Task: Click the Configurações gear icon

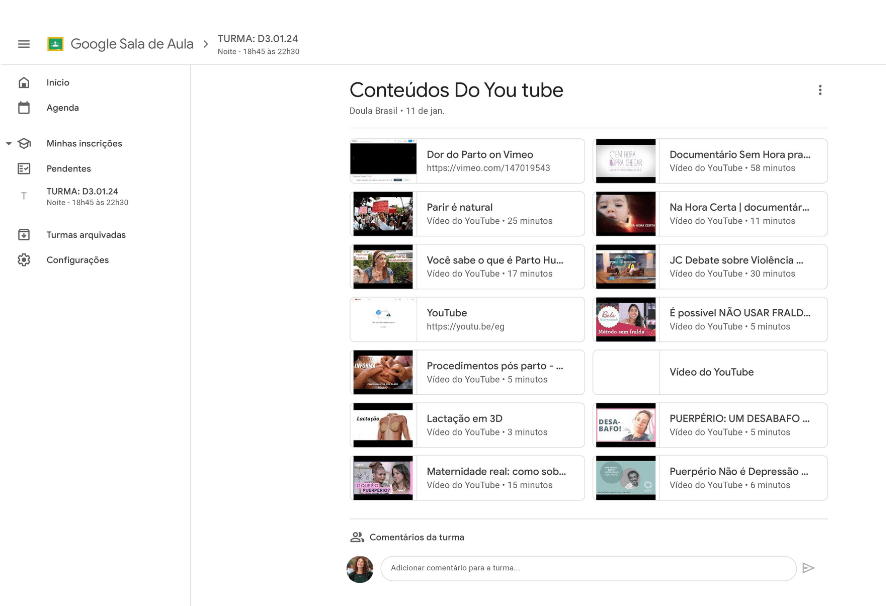Action: pos(24,260)
